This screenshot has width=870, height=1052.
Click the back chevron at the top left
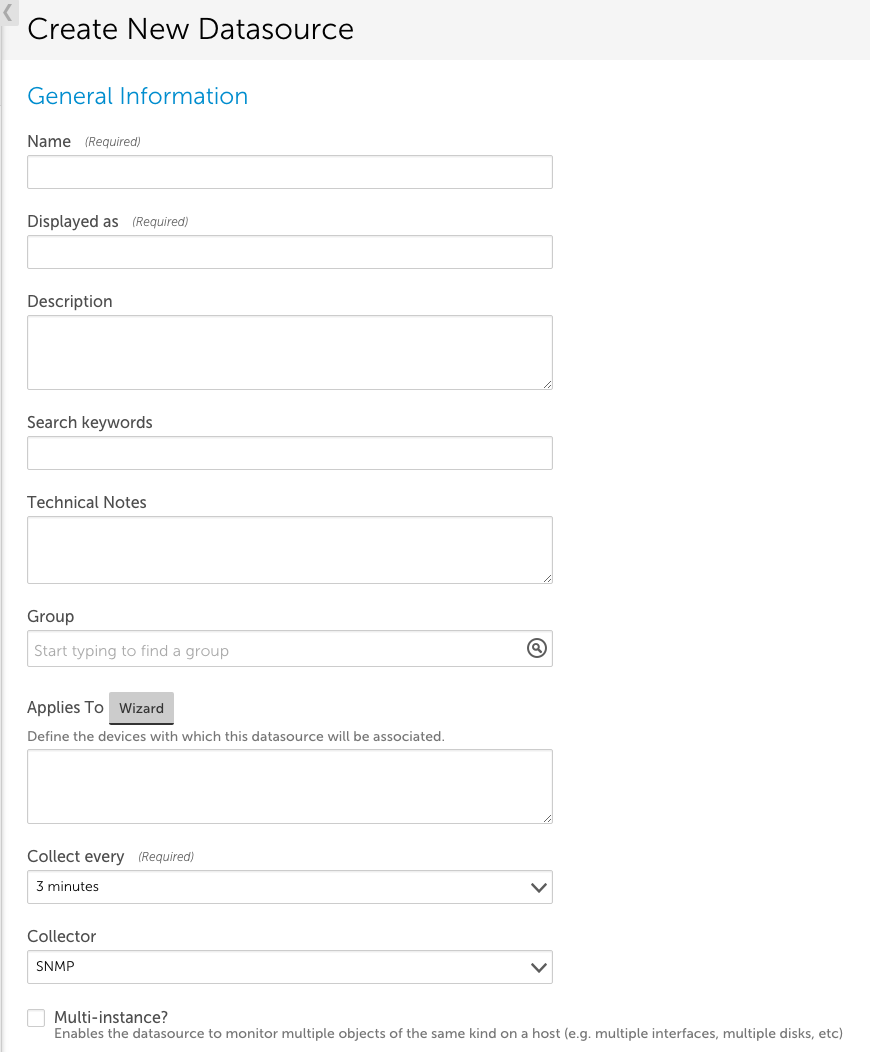point(7,14)
